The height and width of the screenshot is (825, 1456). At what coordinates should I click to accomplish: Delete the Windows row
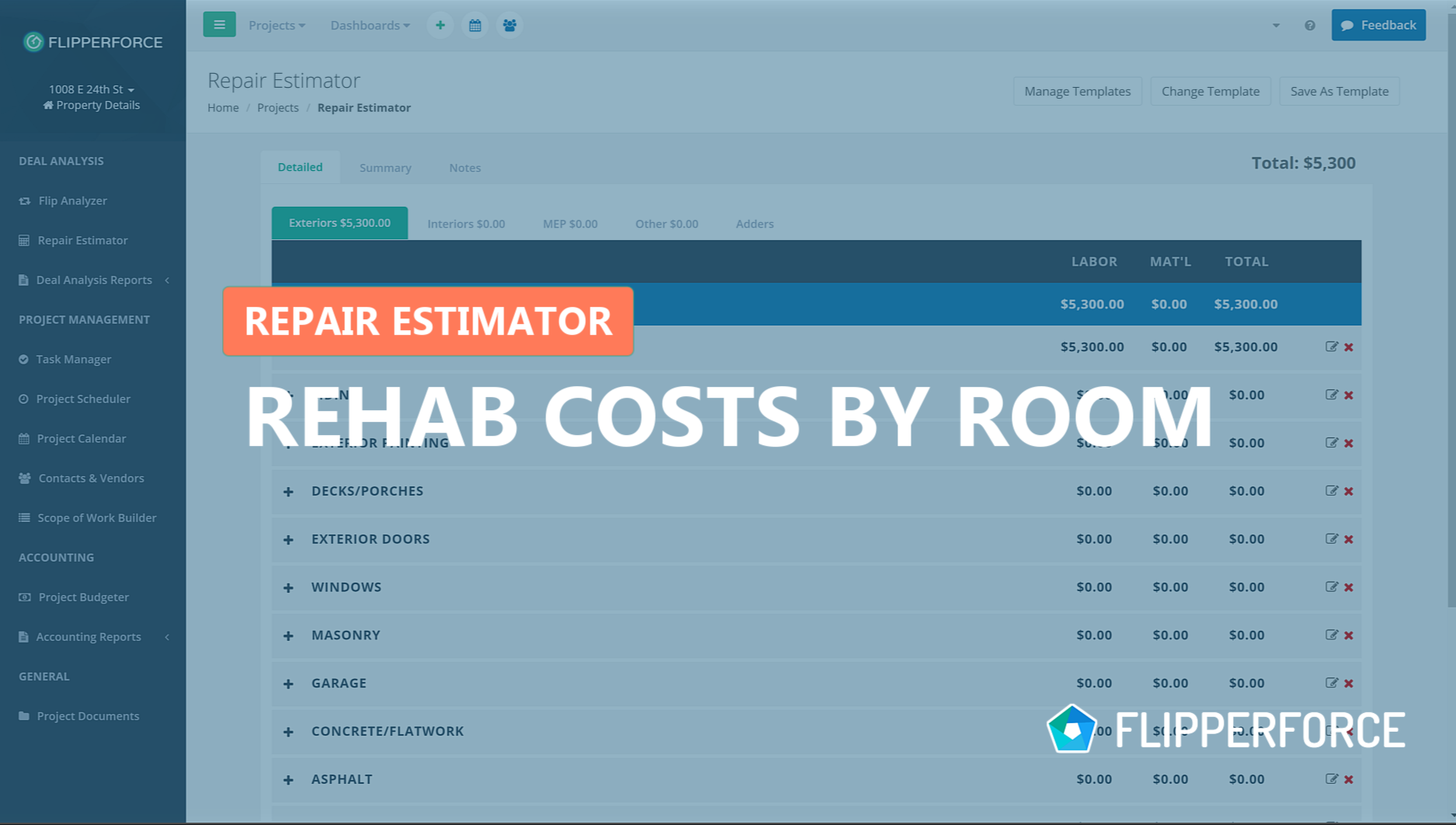[1349, 587]
